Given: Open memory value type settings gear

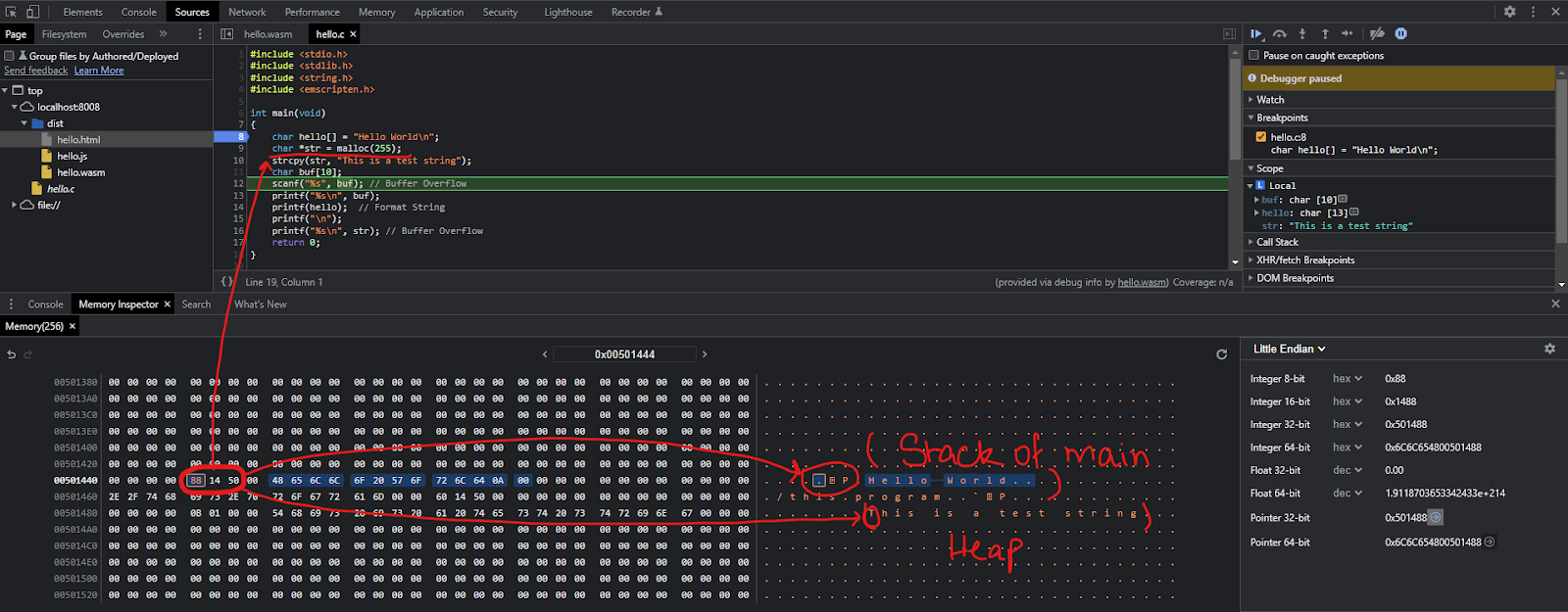Looking at the screenshot, I should 1549,349.
